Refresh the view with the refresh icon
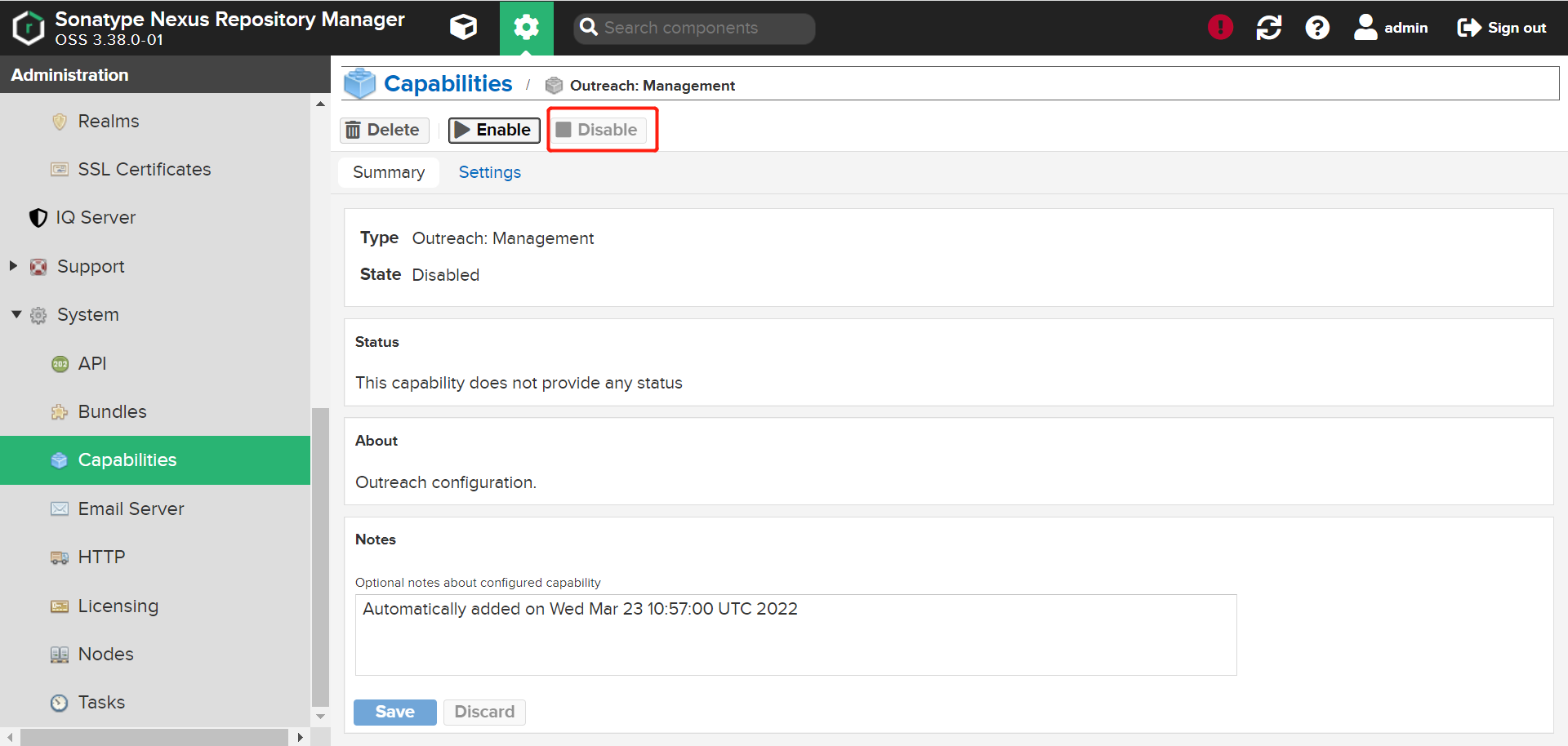 pyautogui.click(x=1268, y=28)
